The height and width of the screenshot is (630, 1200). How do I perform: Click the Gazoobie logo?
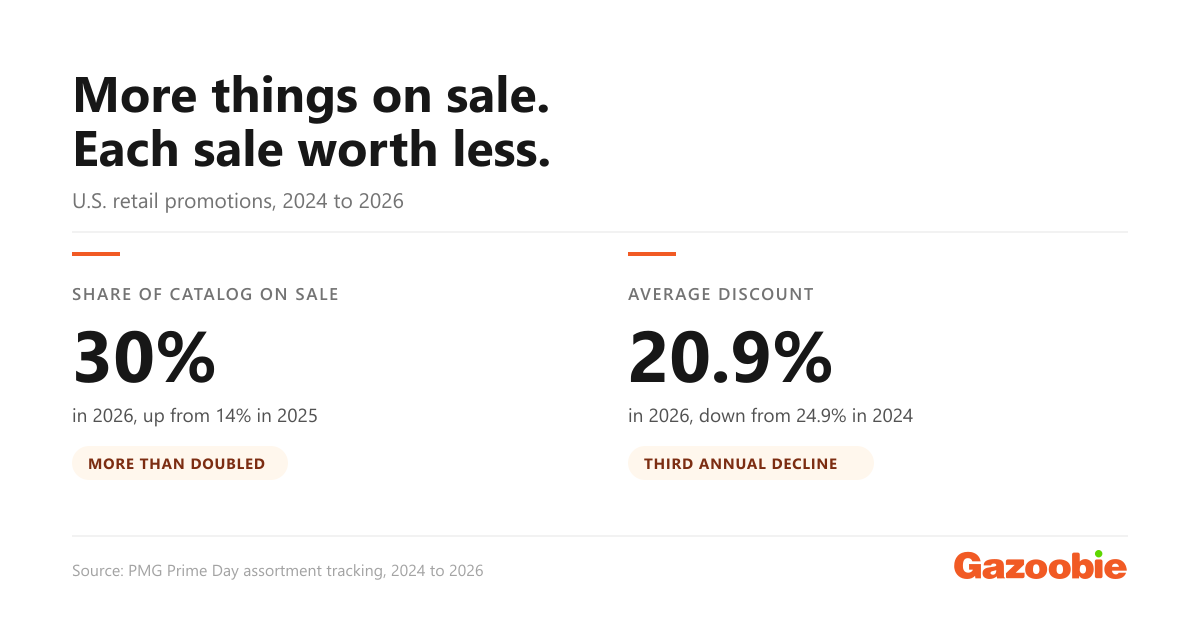tap(1040, 566)
